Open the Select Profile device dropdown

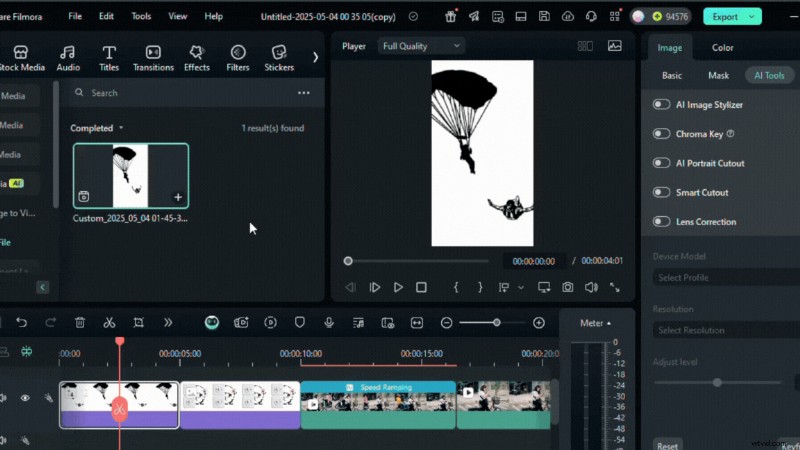[x=726, y=278]
